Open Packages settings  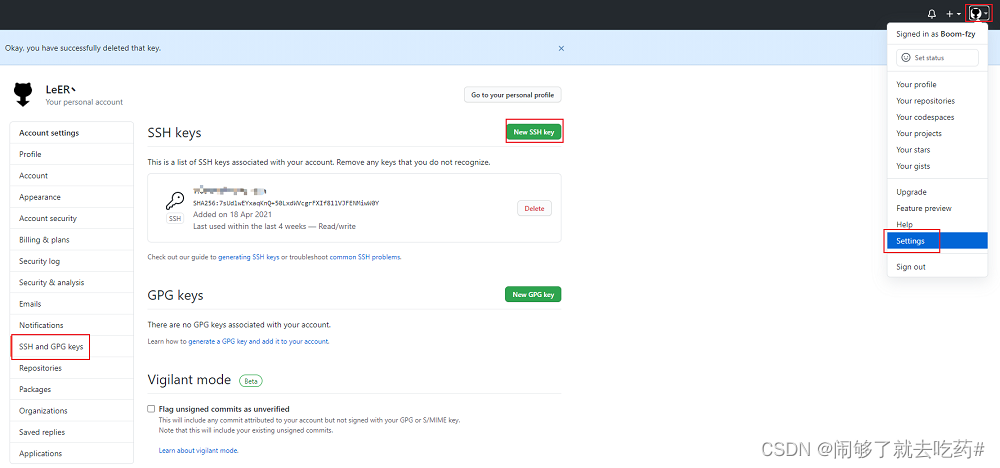coord(71,389)
